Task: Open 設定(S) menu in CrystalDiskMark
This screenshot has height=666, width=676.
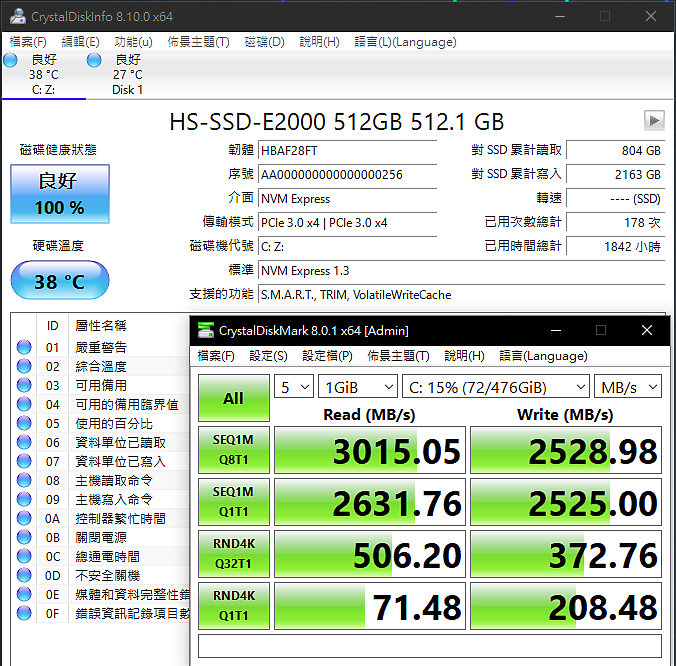Action: click(268, 356)
